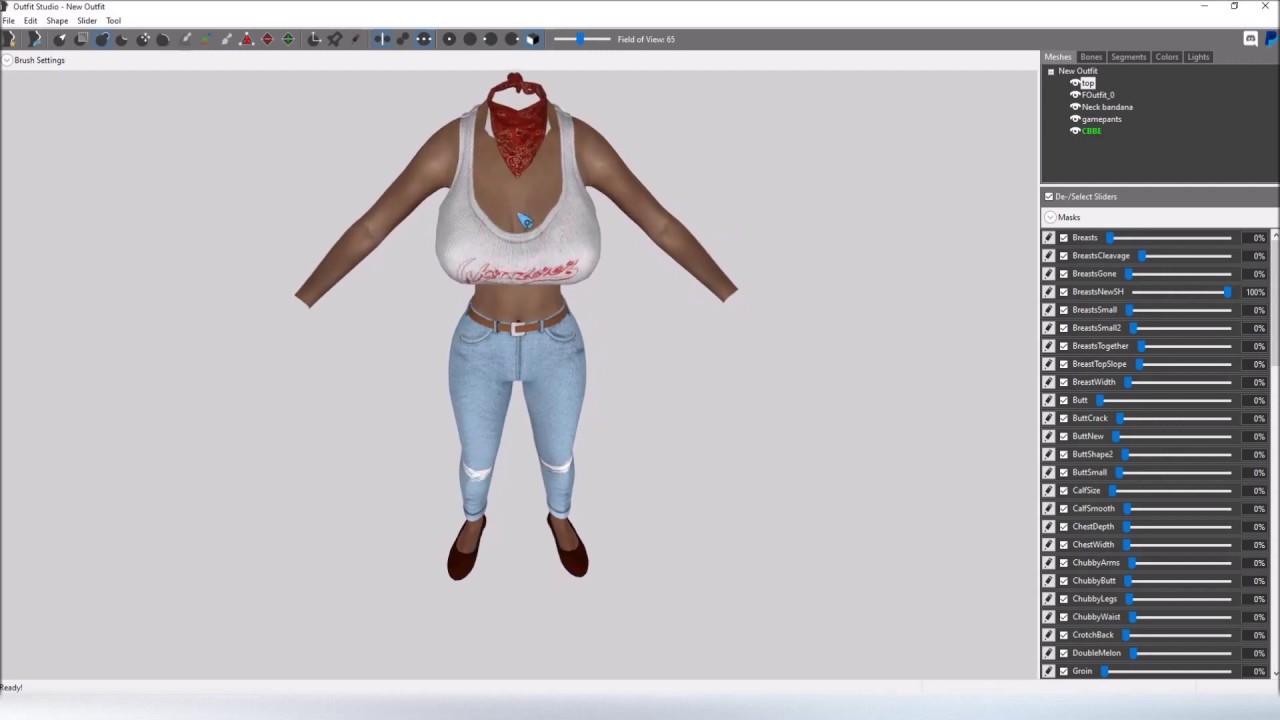The width and height of the screenshot is (1280, 720).
Task: Select the Color paint brush
Action: click(x=205, y=39)
